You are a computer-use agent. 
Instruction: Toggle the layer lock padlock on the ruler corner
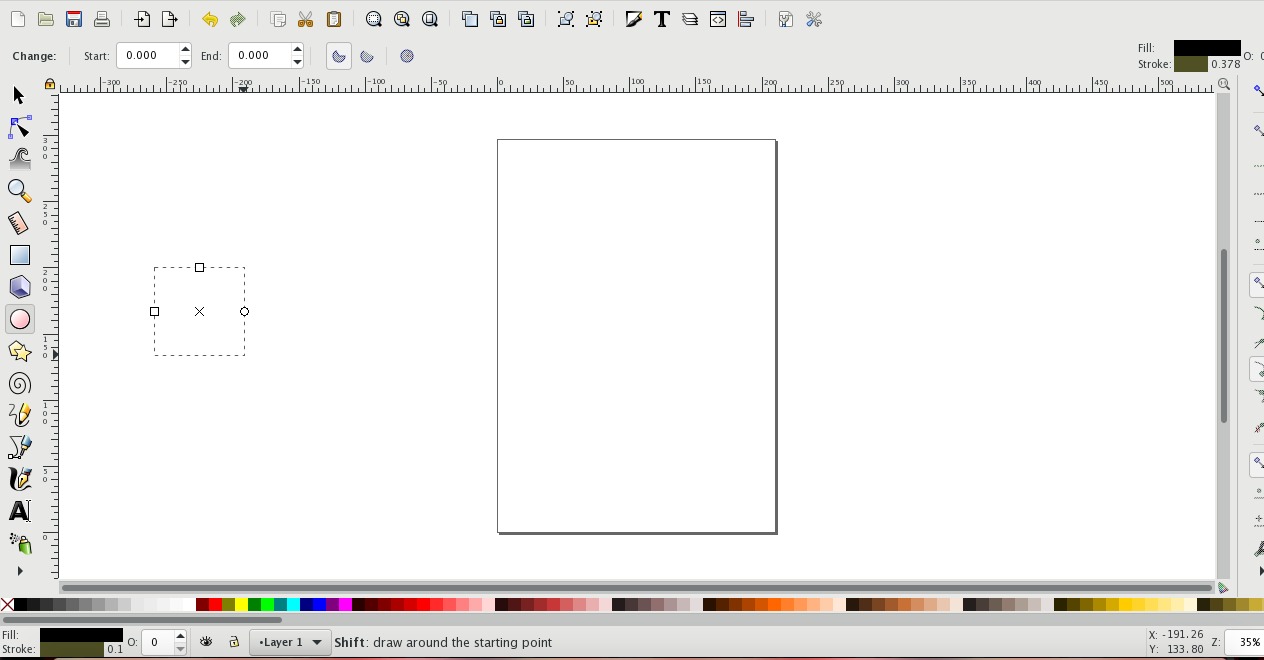49,84
